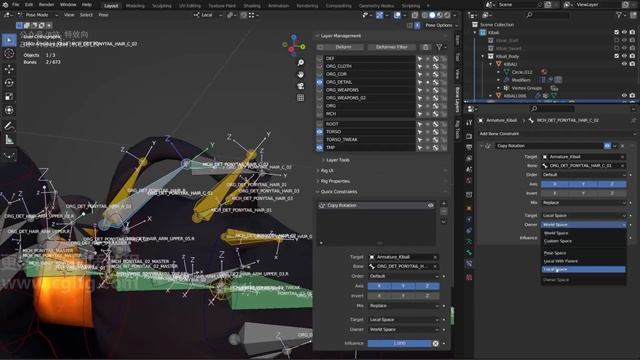This screenshot has width=640, height=360.
Task: Click the trash icon in Layer Management
Action: [426, 47]
